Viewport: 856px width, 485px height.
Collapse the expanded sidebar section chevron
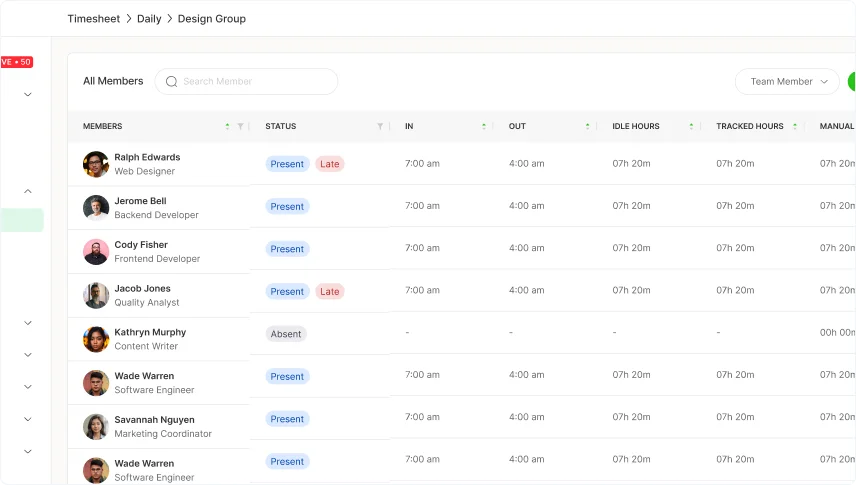[28, 191]
